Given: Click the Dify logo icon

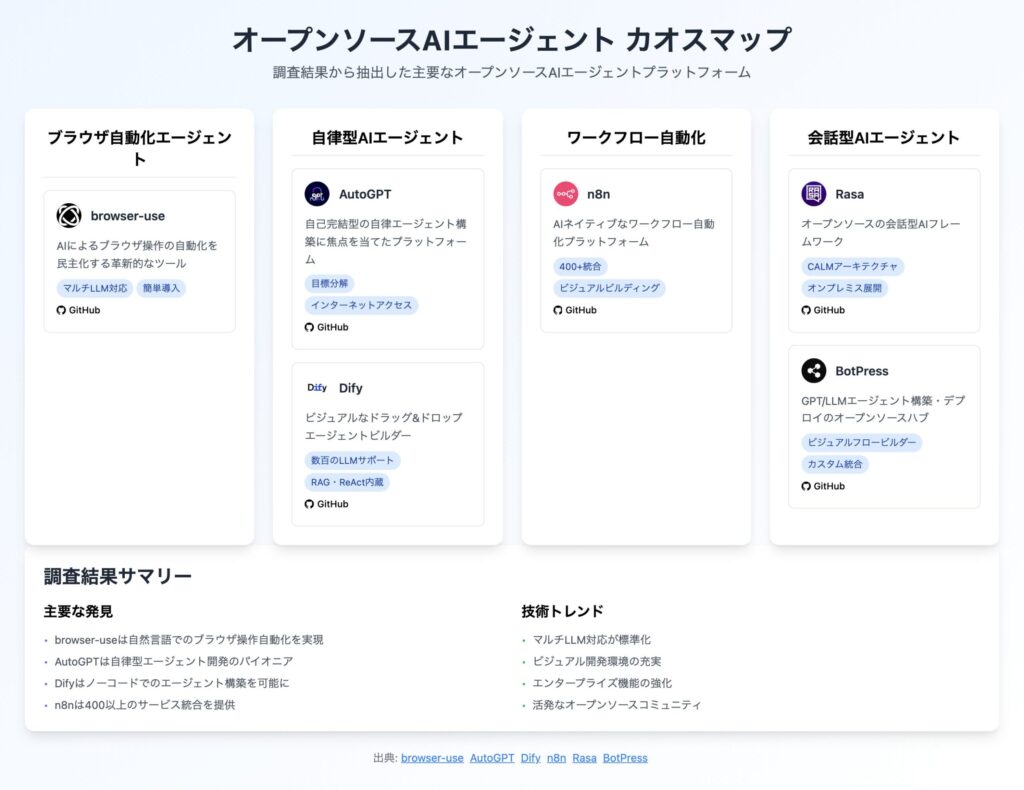Looking at the screenshot, I should (x=317, y=388).
